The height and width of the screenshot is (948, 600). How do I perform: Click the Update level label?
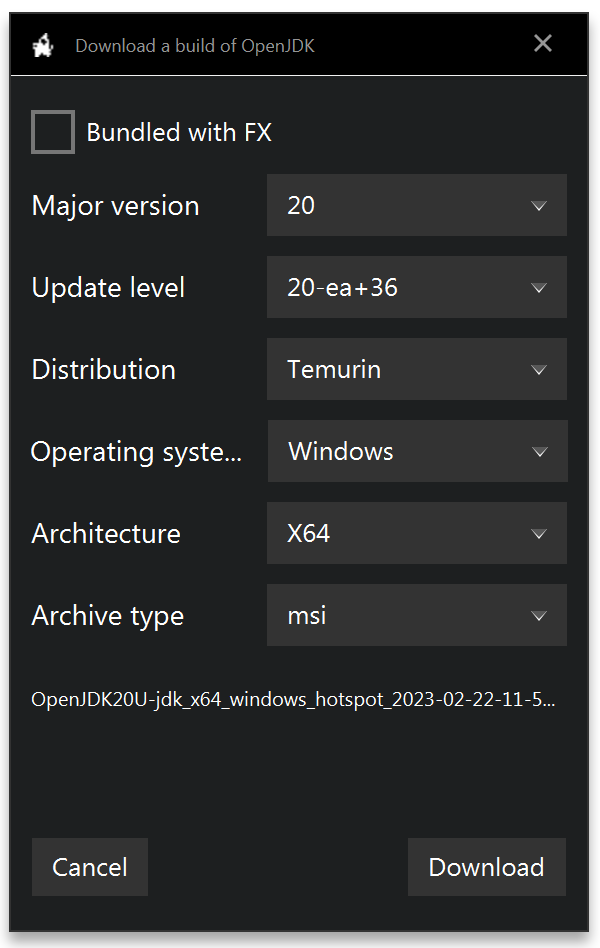pyautogui.click(x=108, y=288)
